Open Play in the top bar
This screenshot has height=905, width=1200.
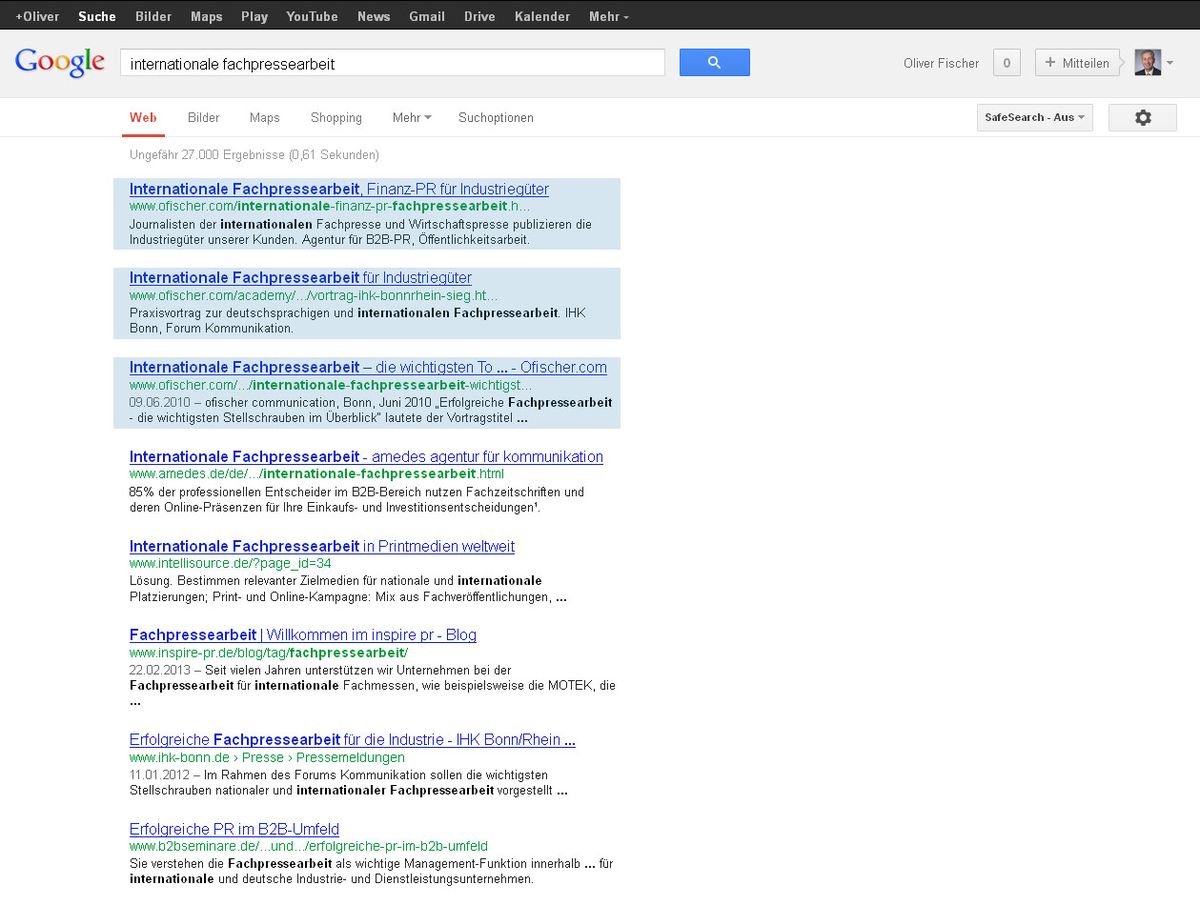[255, 16]
